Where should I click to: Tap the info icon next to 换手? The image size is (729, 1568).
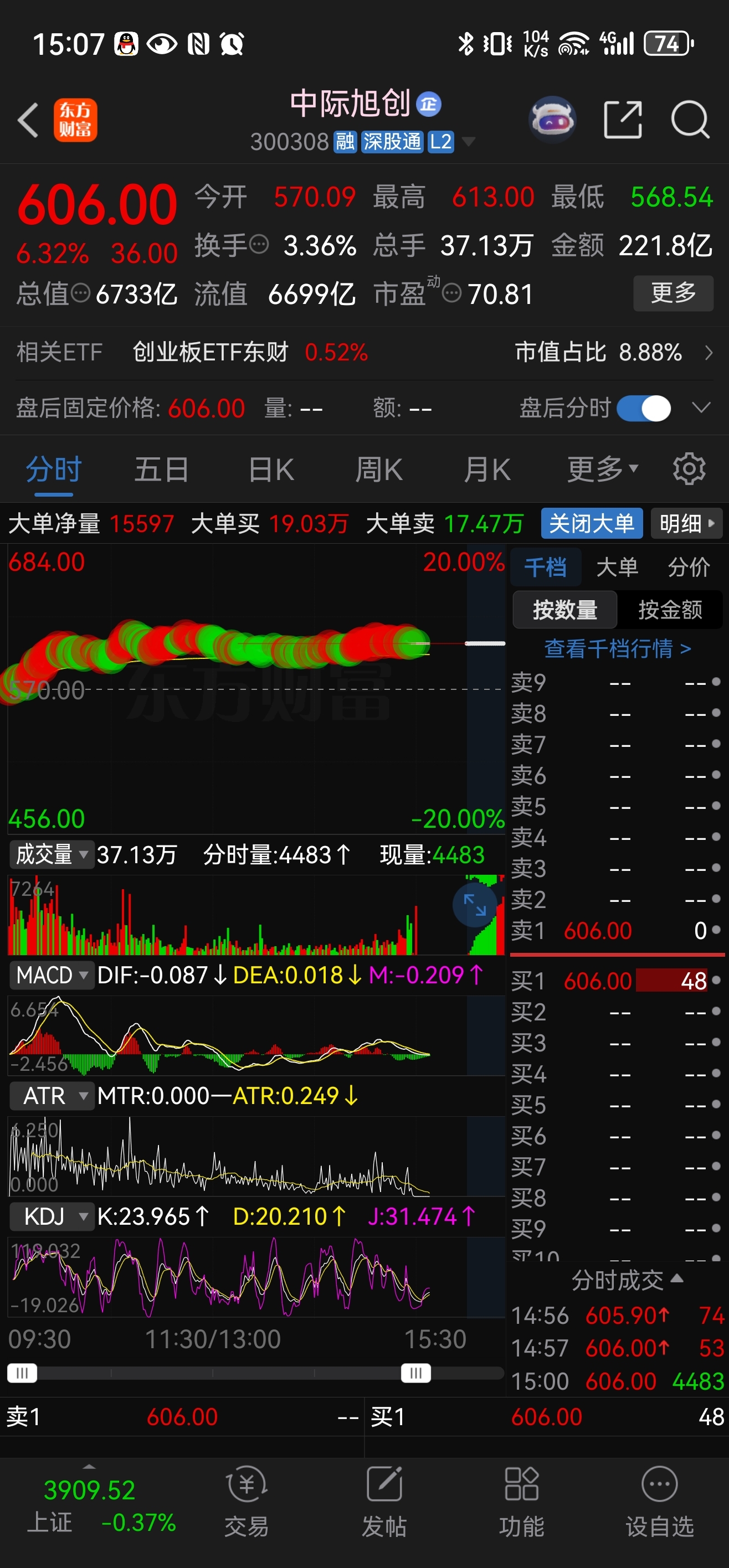(259, 245)
